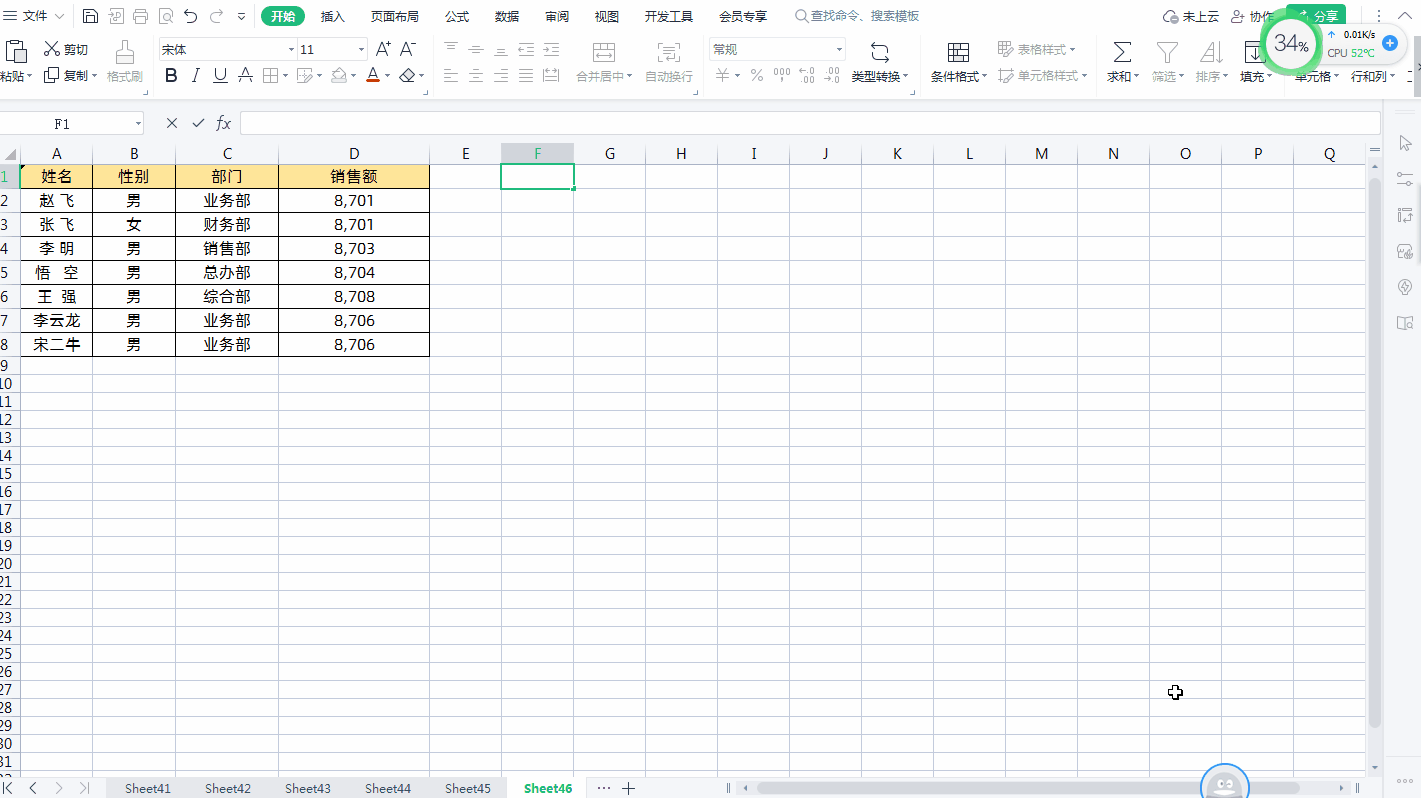Switch to the 插入 ribbon tab
This screenshot has width=1421, height=798.
(333, 17)
